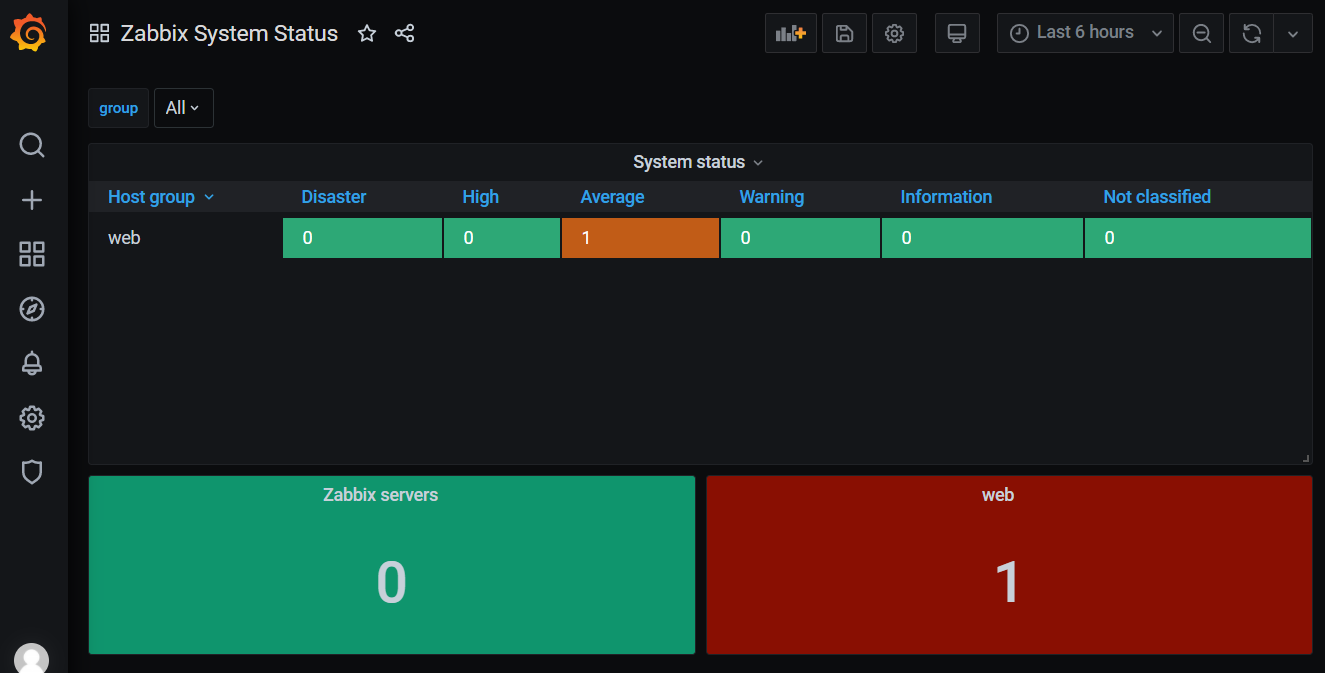Screen dimensions: 1325x673
Task: Open the Last 6 hours time picker
Action: point(1085,33)
